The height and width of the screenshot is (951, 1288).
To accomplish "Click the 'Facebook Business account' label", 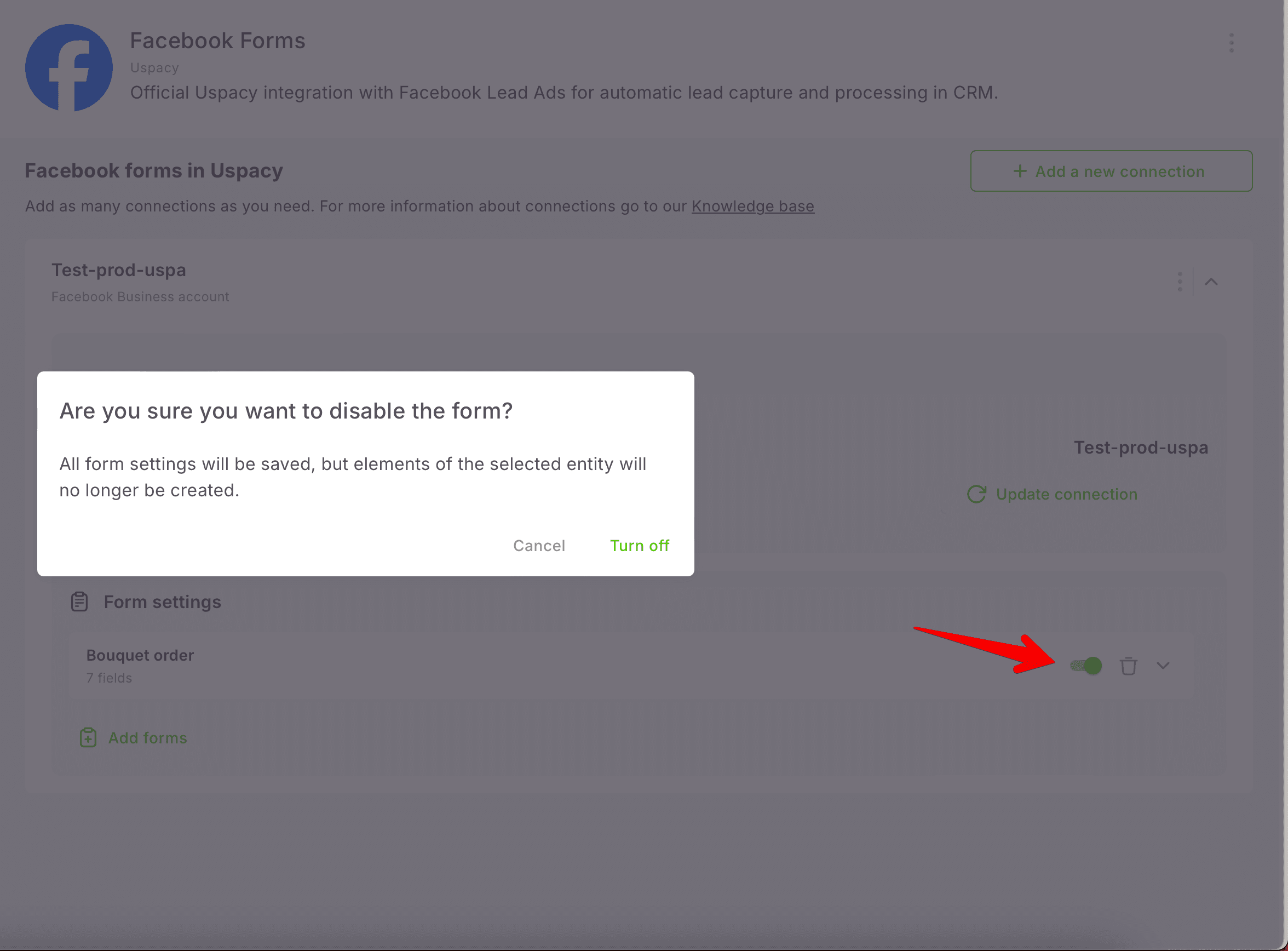I will (140, 296).
